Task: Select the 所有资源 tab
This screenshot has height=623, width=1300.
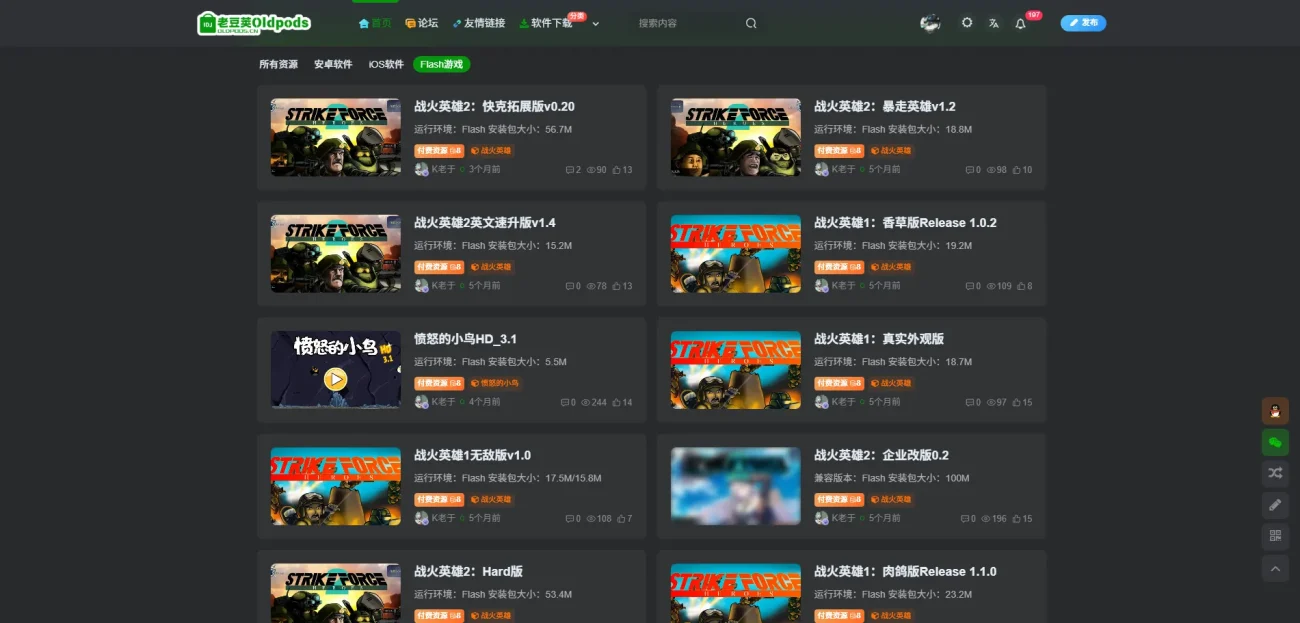Action: click(x=278, y=64)
